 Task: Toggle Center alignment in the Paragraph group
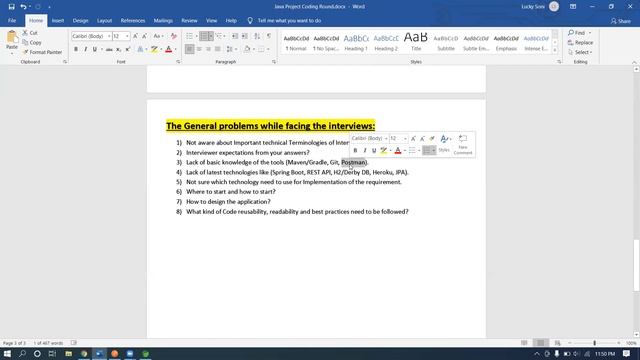199,49
